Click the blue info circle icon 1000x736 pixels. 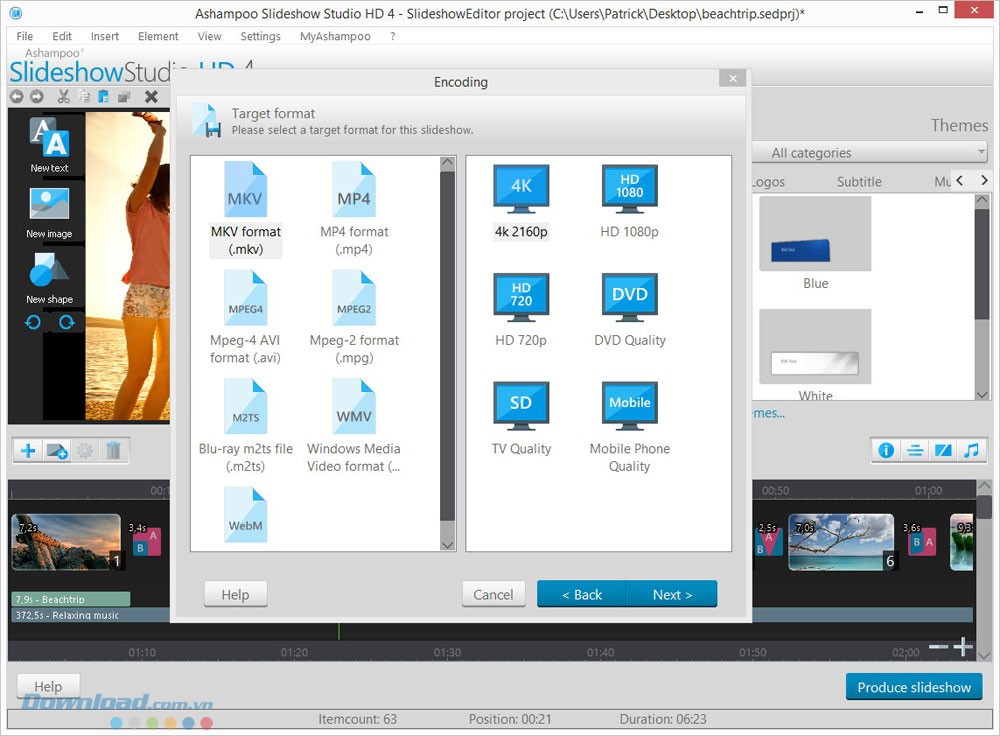coord(885,450)
